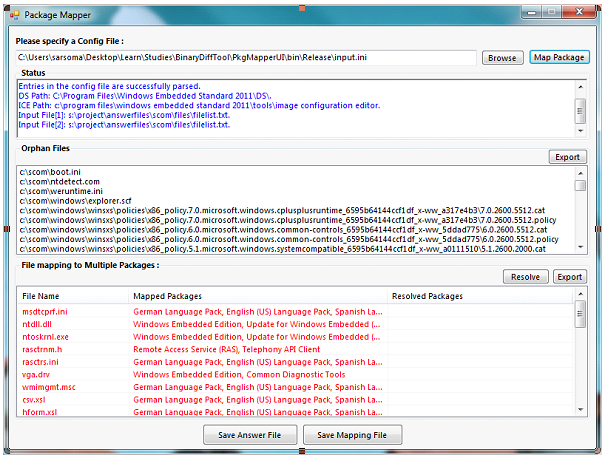Select orphan file c:\scom\weruntime.ini
Viewport: 604px width, 457px height.
(61, 191)
